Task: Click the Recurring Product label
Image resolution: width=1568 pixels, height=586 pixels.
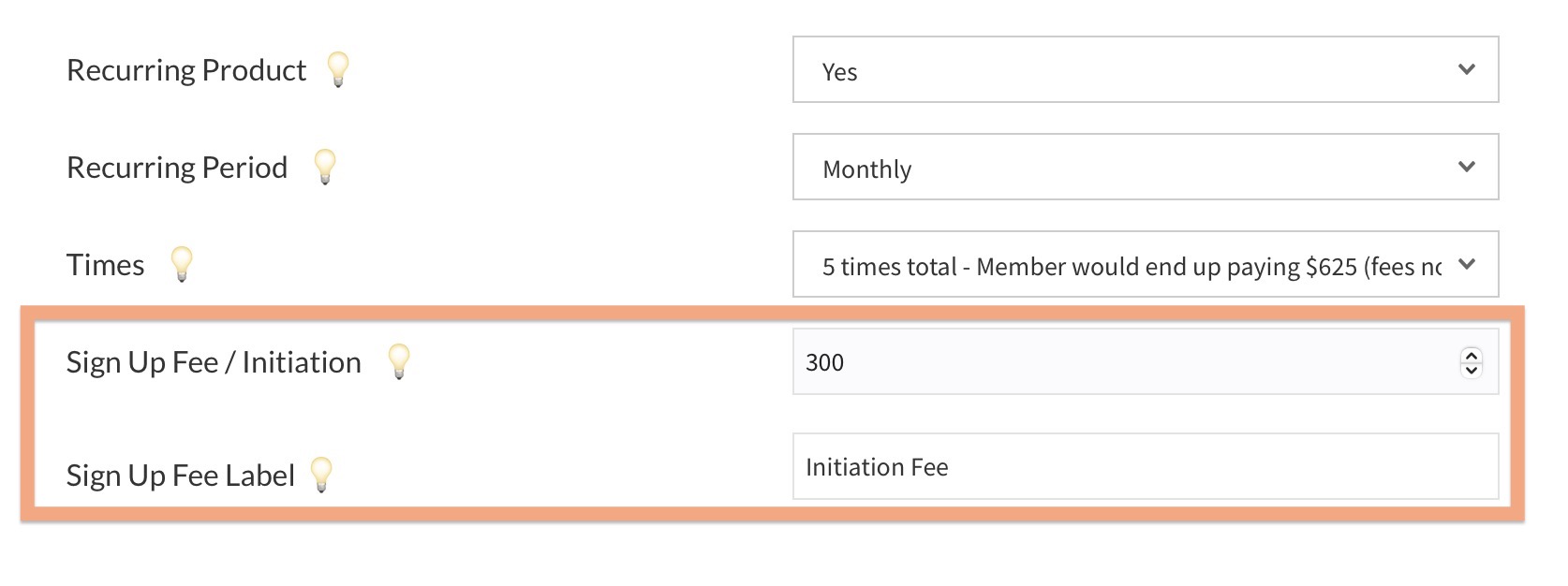Action: [186, 70]
